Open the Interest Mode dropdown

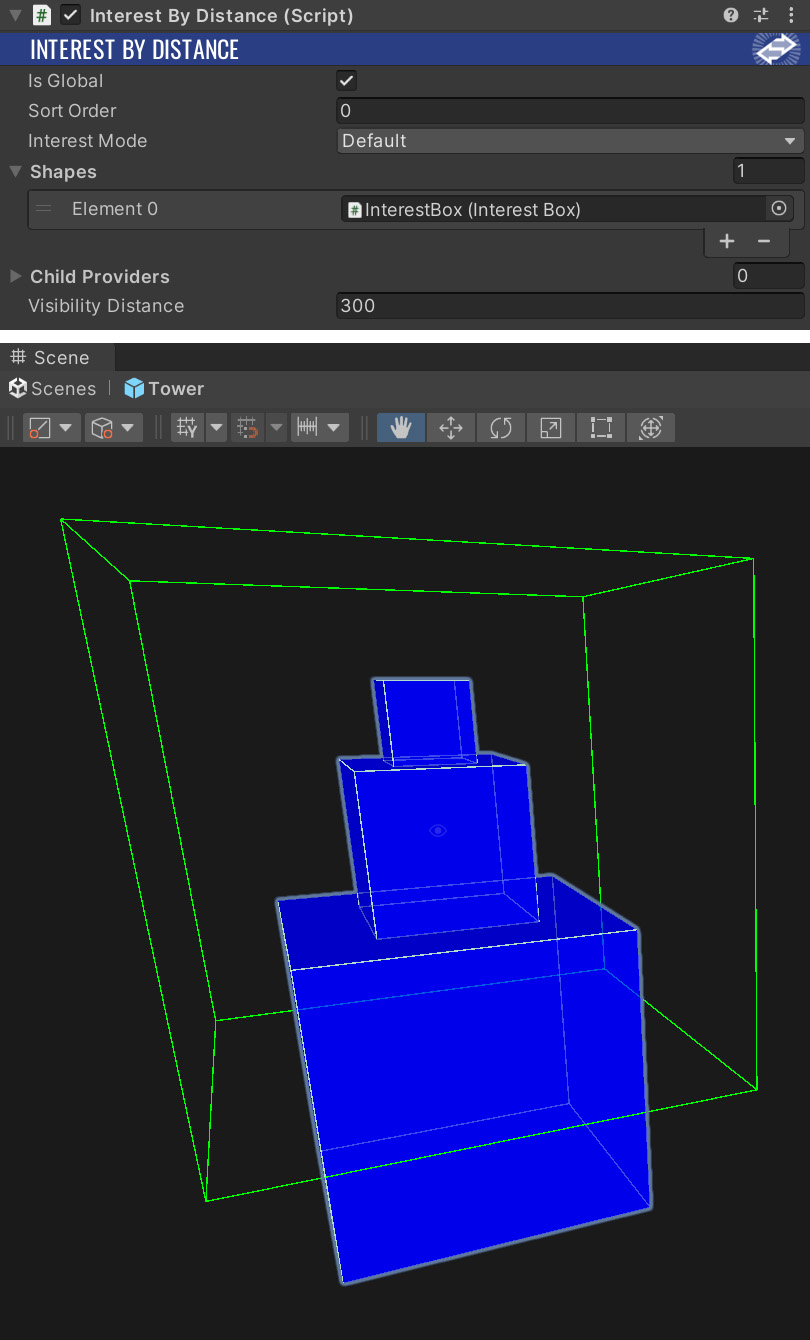(x=570, y=141)
